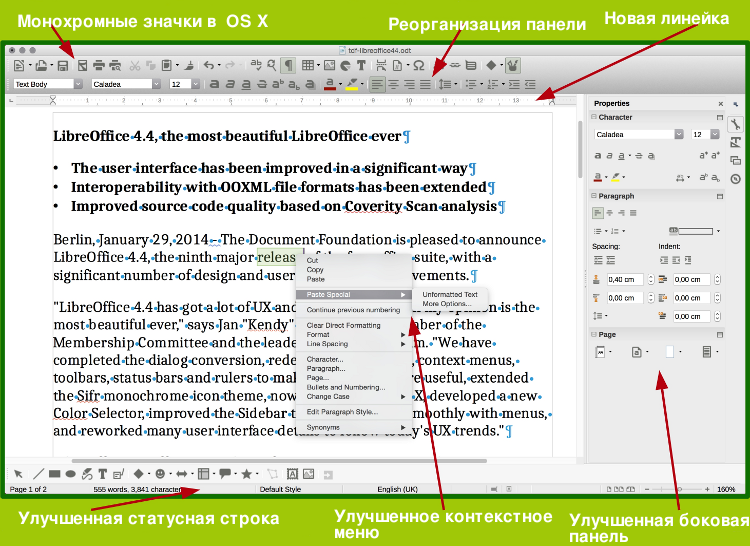750x546 pixels.
Task: Insert a text box with the T icon
Action: 361,66
